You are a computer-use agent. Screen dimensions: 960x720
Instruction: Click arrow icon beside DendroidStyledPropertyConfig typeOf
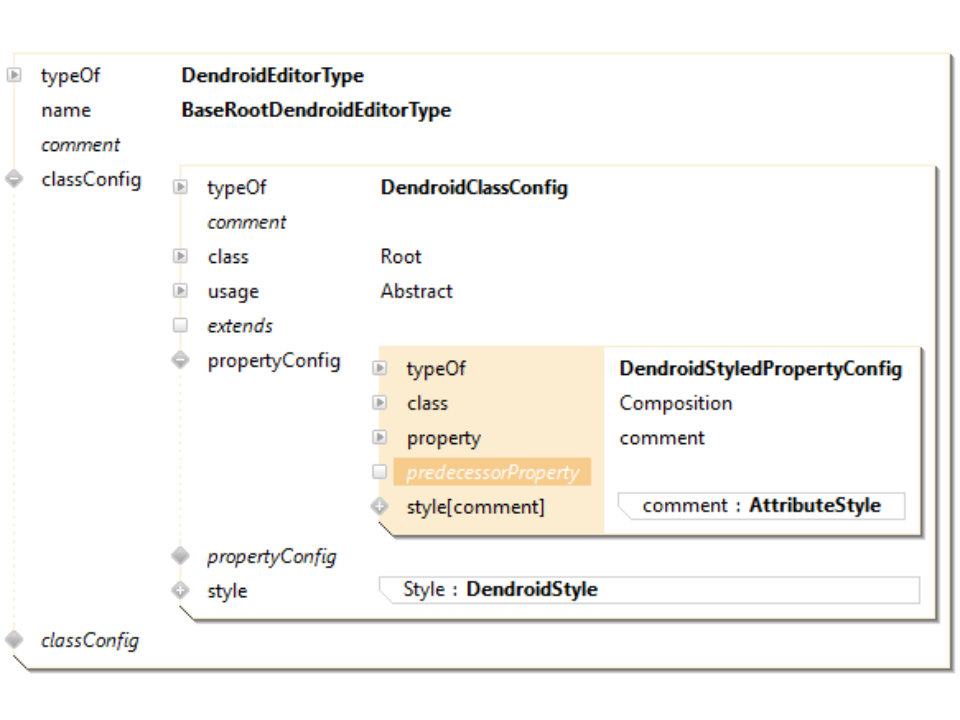tap(379, 368)
